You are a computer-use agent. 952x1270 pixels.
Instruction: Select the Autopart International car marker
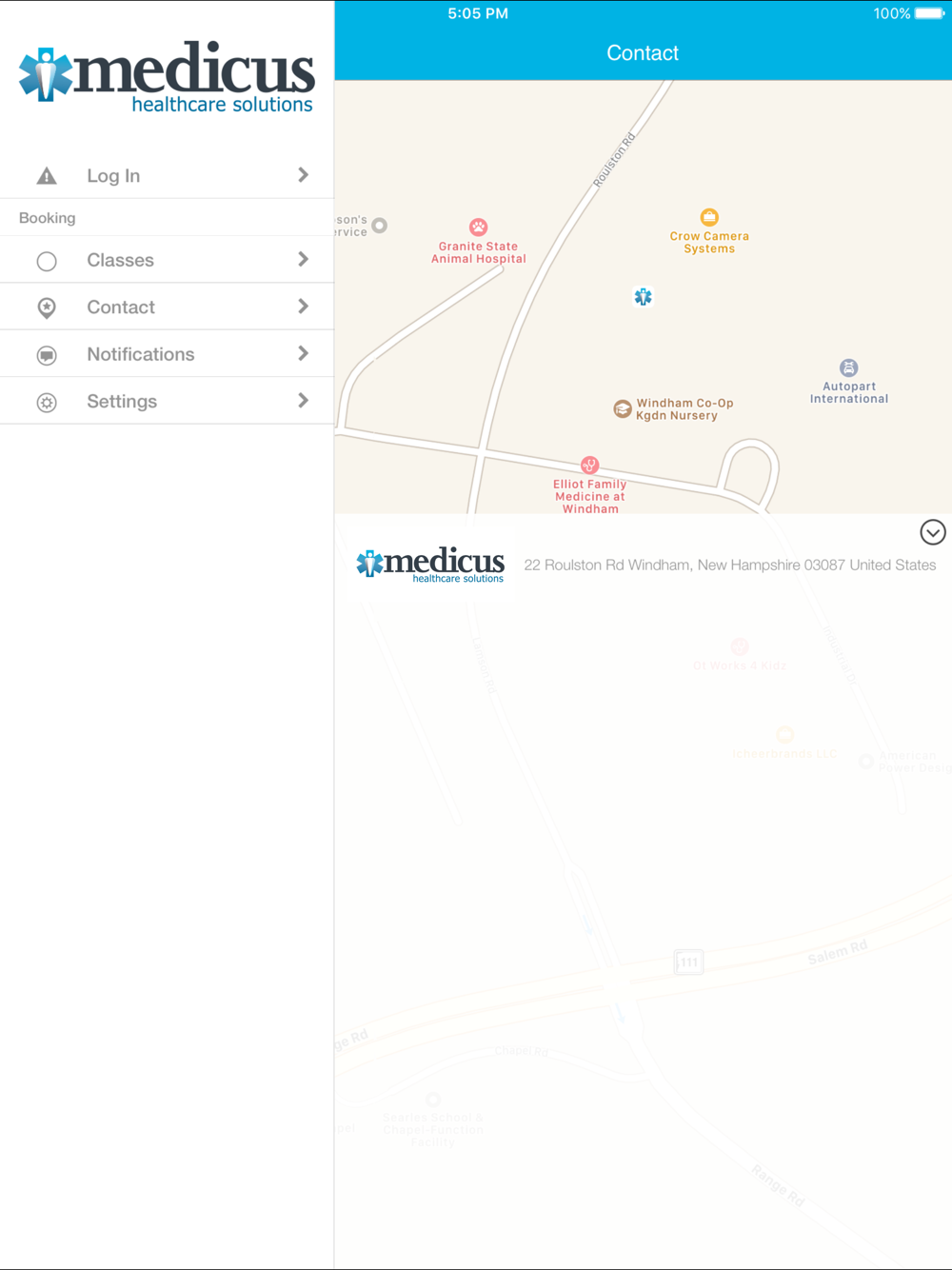(849, 367)
